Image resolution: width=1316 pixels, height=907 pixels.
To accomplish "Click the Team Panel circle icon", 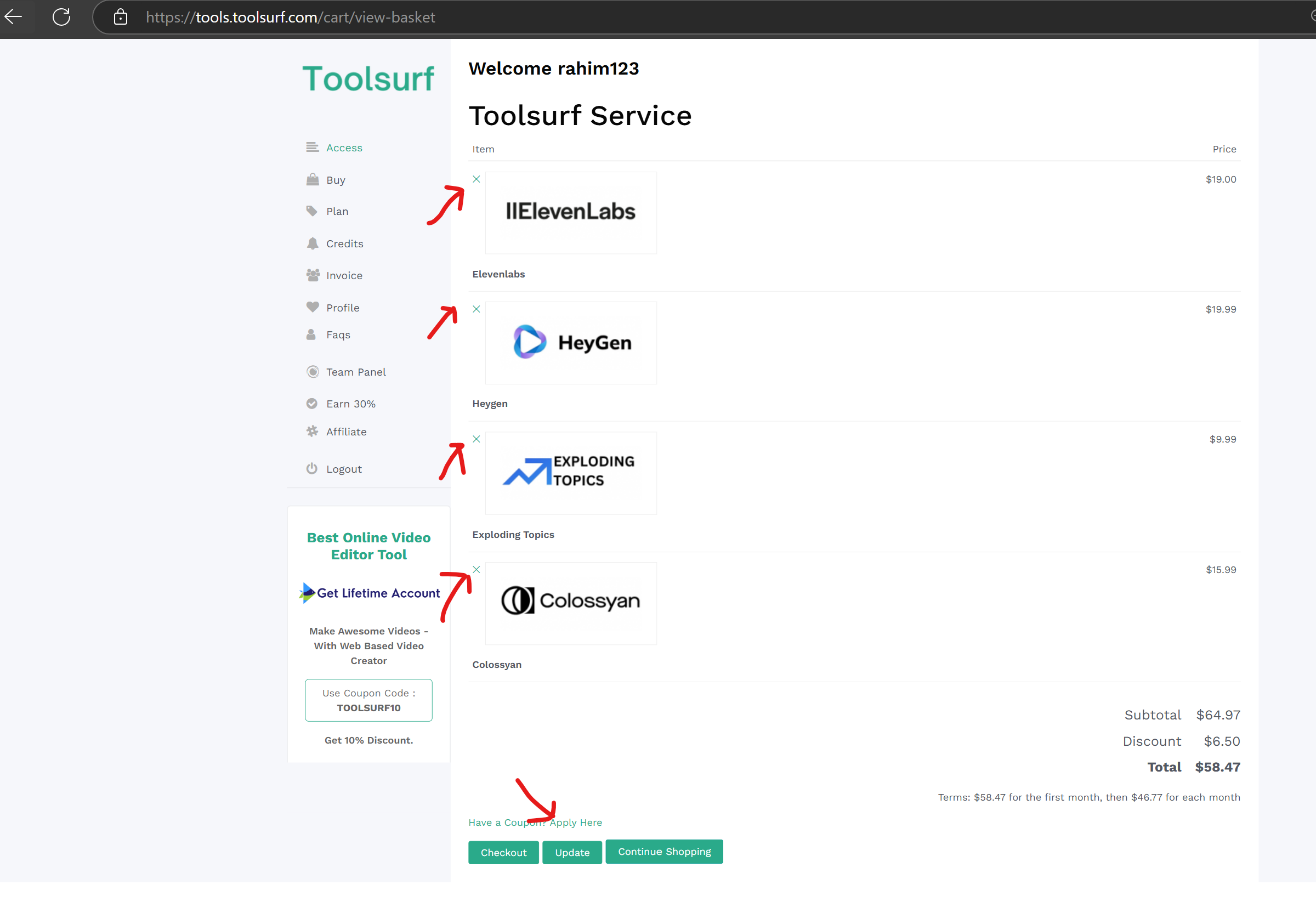I will pos(313,372).
